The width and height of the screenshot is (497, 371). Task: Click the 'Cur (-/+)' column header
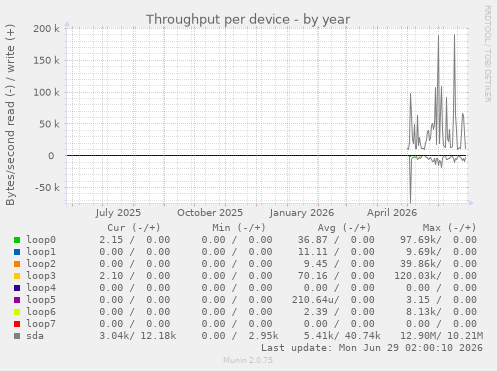pyautogui.click(x=134, y=228)
